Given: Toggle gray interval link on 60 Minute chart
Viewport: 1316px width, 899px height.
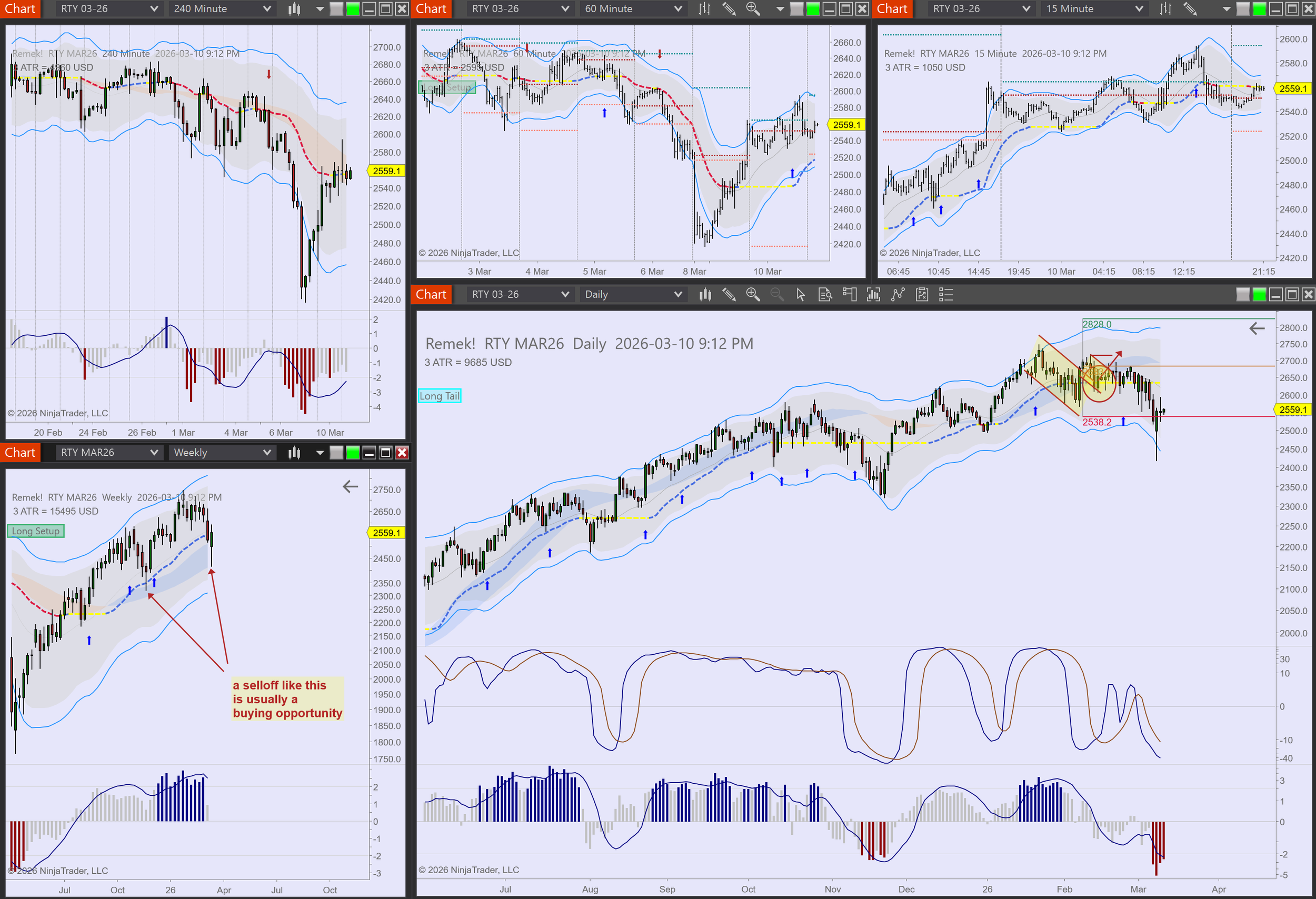Looking at the screenshot, I should click(x=796, y=8).
